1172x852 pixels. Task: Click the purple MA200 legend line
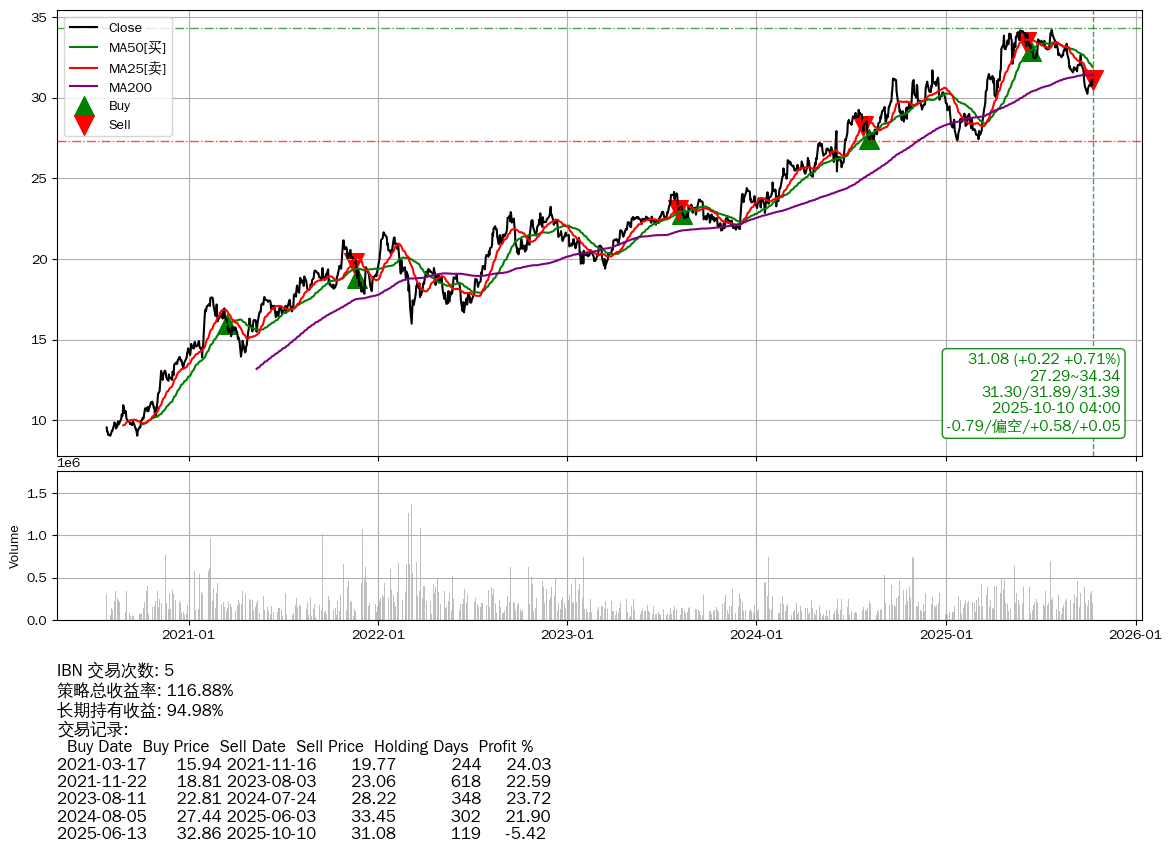click(x=85, y=88)
